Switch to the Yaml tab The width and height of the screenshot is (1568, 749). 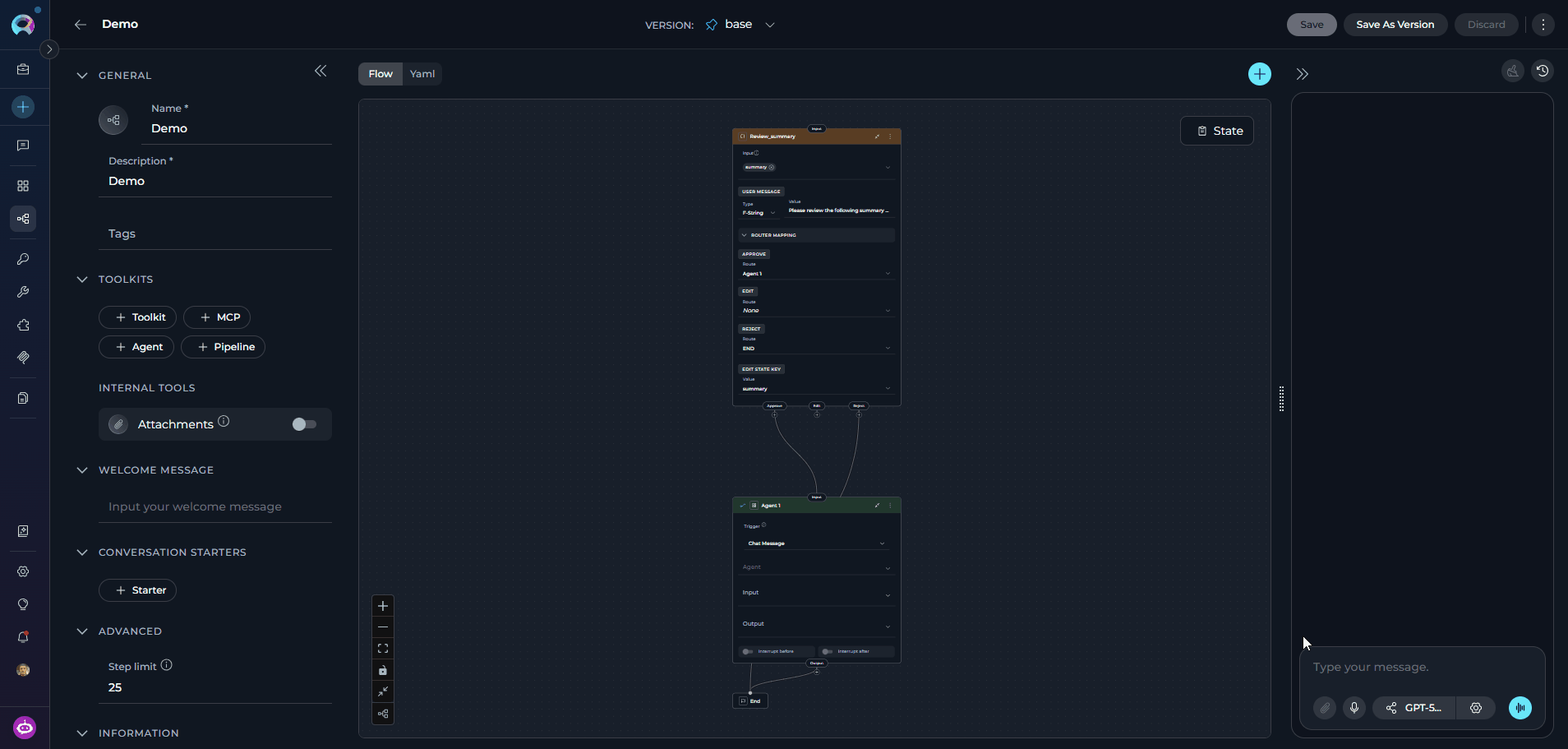click(x=422, y=74)
